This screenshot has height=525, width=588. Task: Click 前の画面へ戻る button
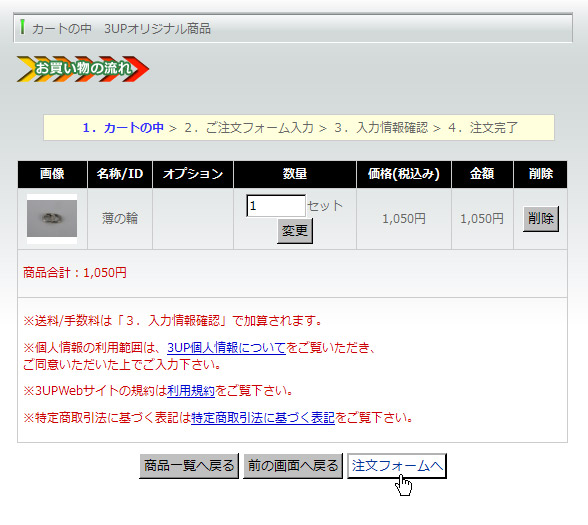coord(293,466)
